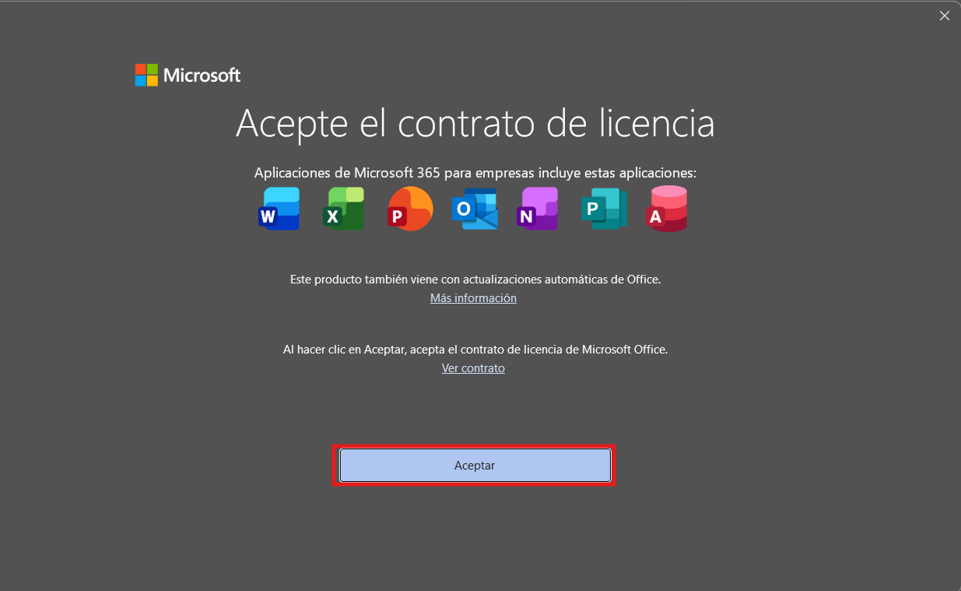Close the license agreement dialog

(x=944, y=16)
